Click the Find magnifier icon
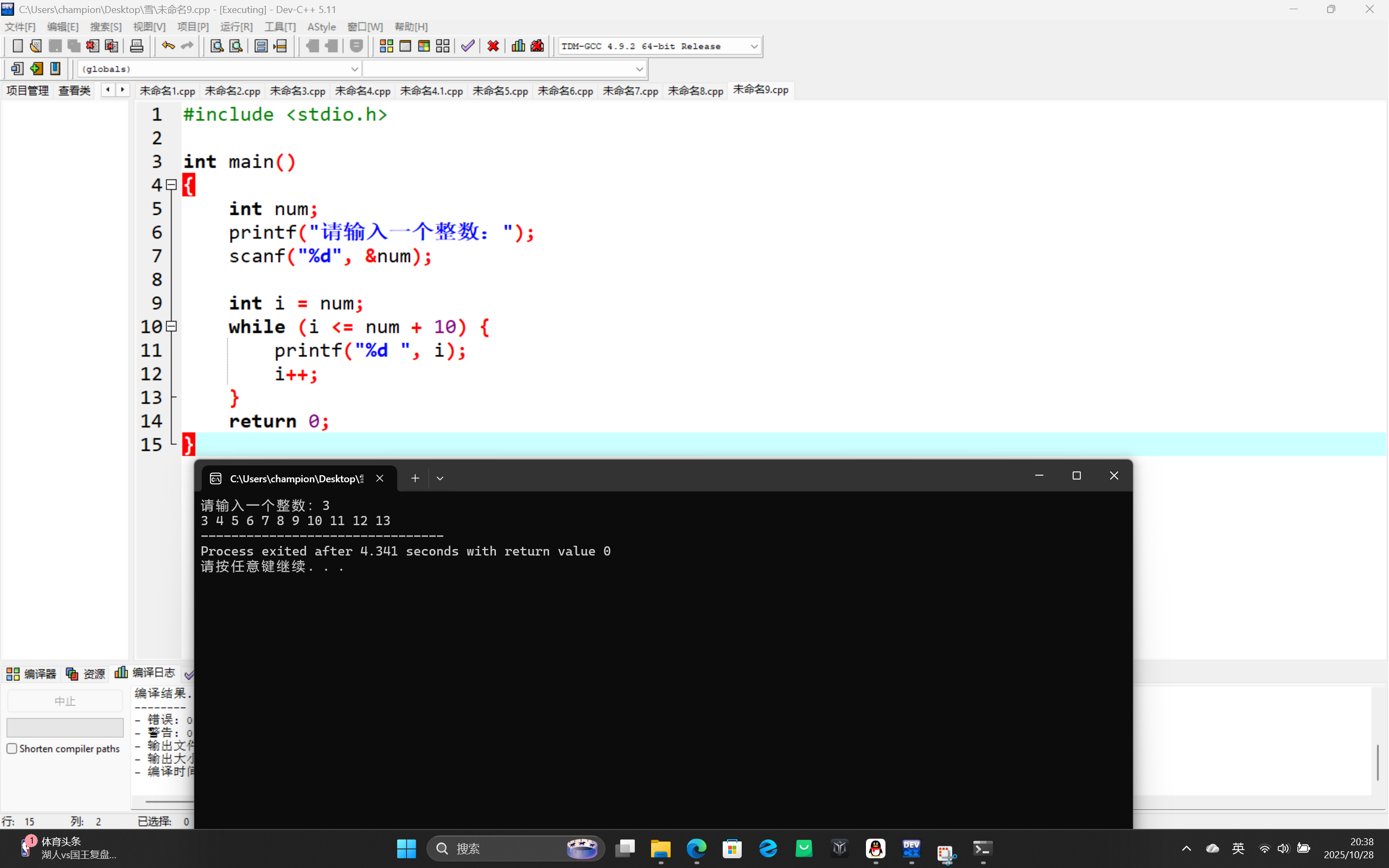The width and height of the screenshot is (1389, 868). point(216,46)
